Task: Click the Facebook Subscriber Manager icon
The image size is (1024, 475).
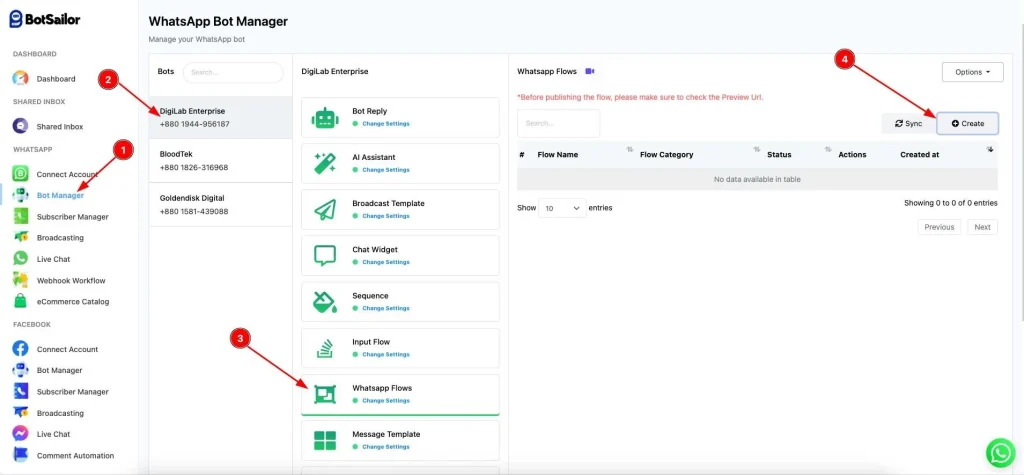Action: 20,391
